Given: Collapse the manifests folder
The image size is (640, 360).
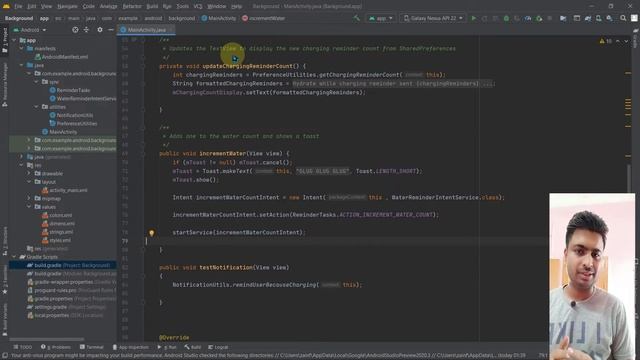Looking at the screenshot, I should (x=22, y=48).
